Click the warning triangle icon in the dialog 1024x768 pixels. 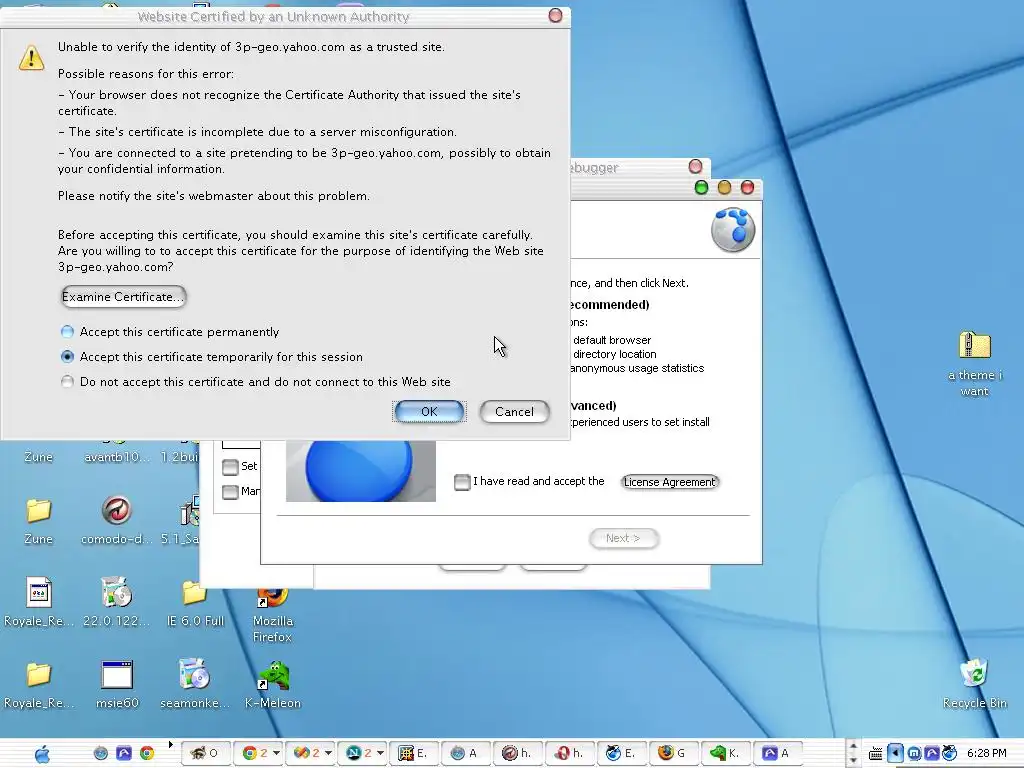click(31, 57)
